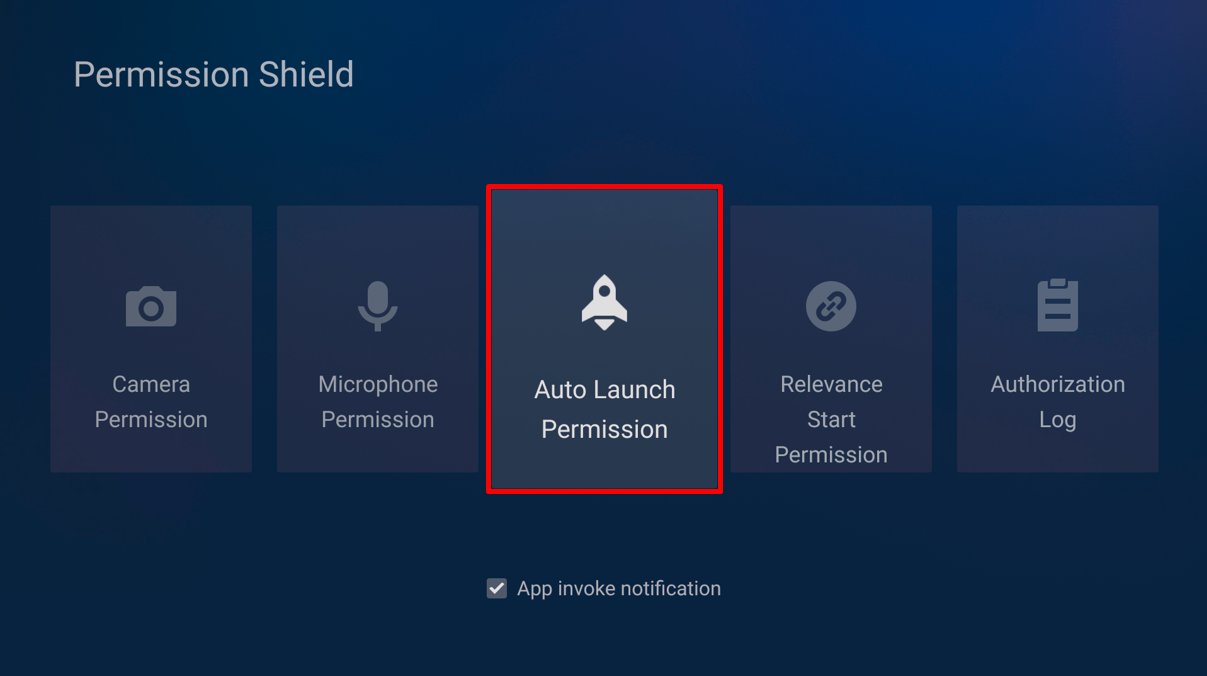Open the Microphone Permission card
This screenshot has height=676, width=1207.
(378, 338)
